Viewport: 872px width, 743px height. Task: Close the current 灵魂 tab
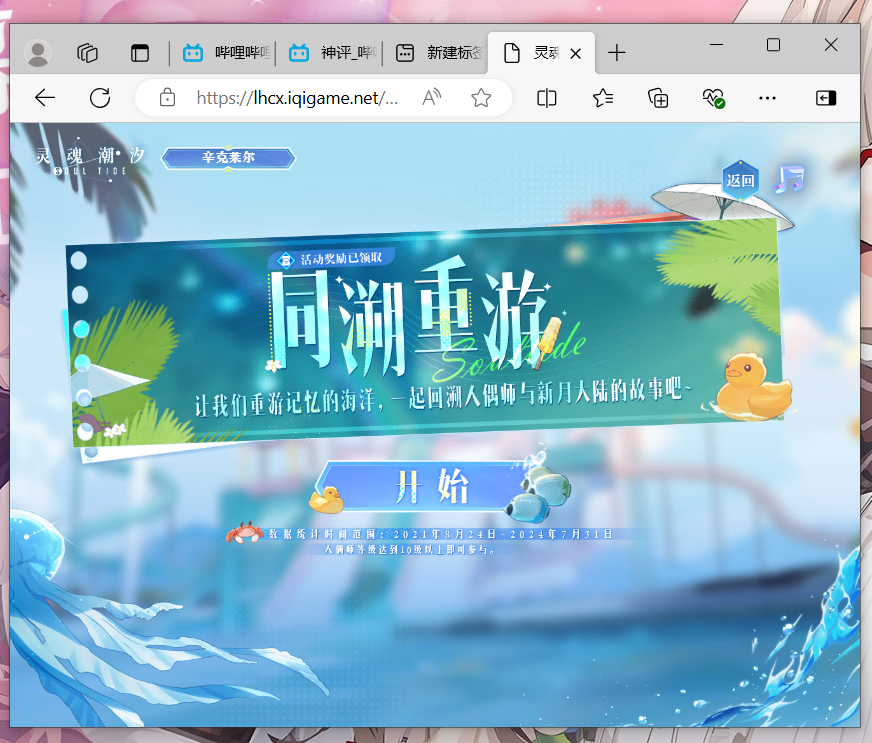point(576,54)
